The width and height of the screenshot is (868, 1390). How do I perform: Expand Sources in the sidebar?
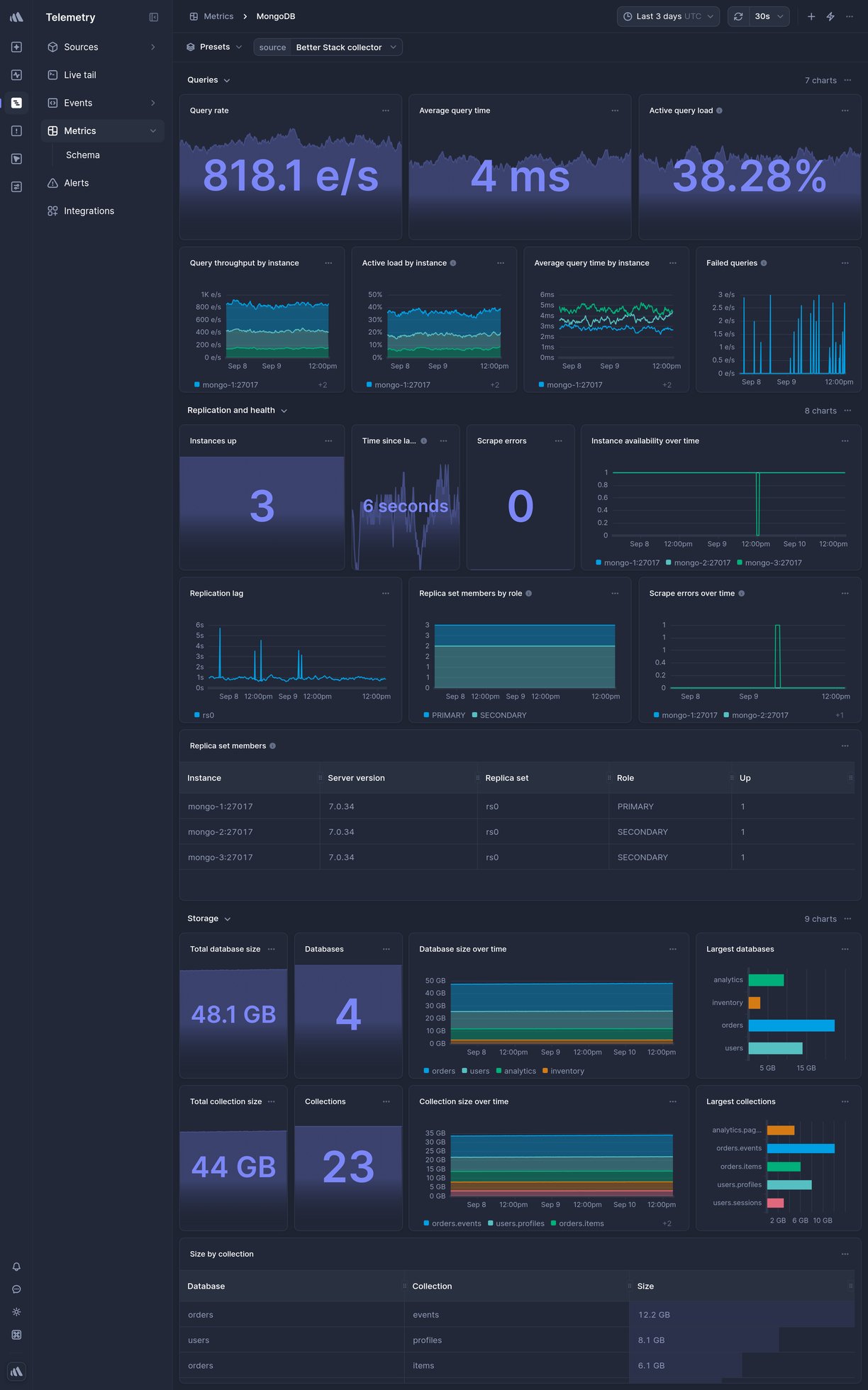pyautogui.click(x=153, y=47)
